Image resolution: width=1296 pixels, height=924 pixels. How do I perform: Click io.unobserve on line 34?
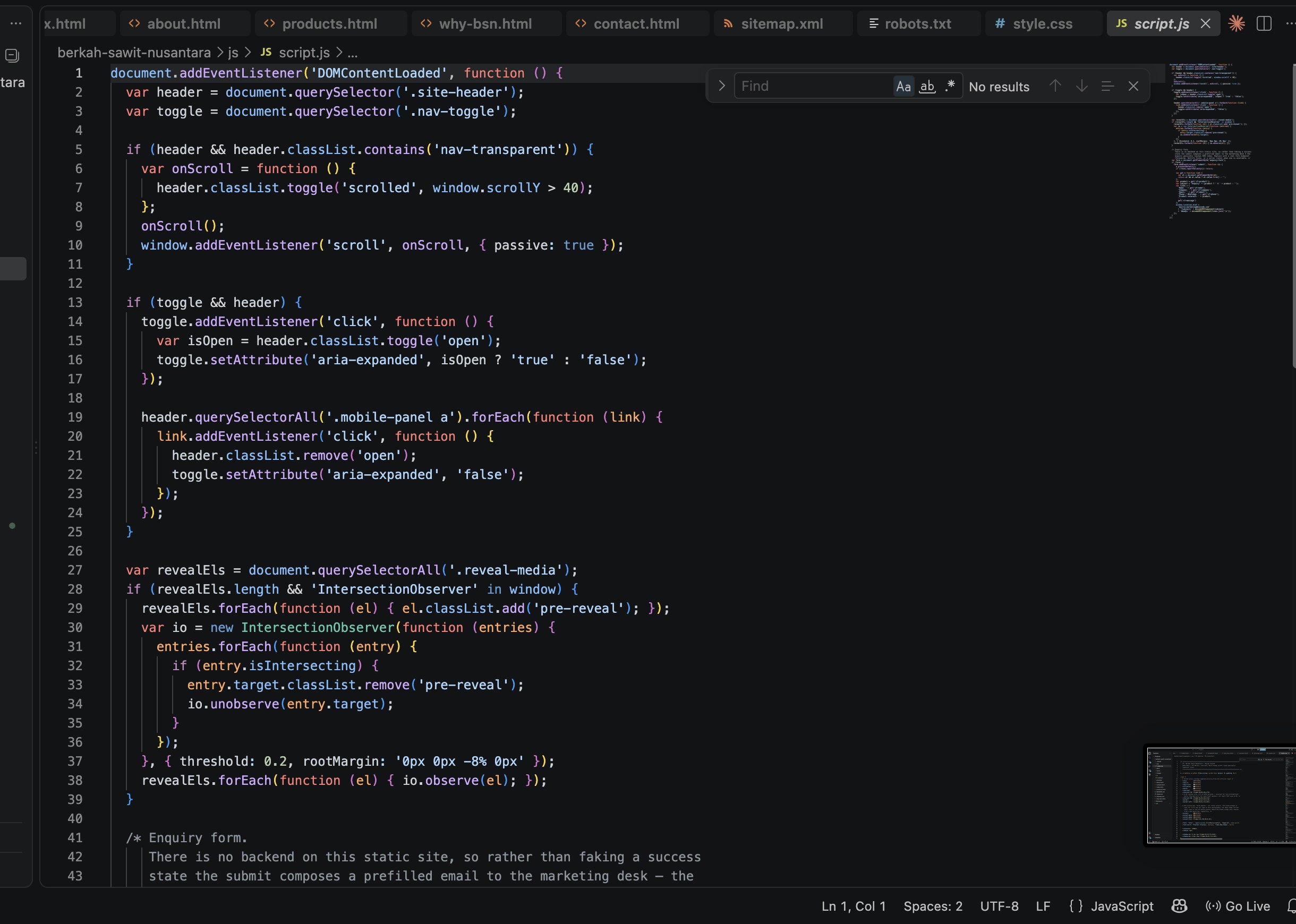coord(233,704)
